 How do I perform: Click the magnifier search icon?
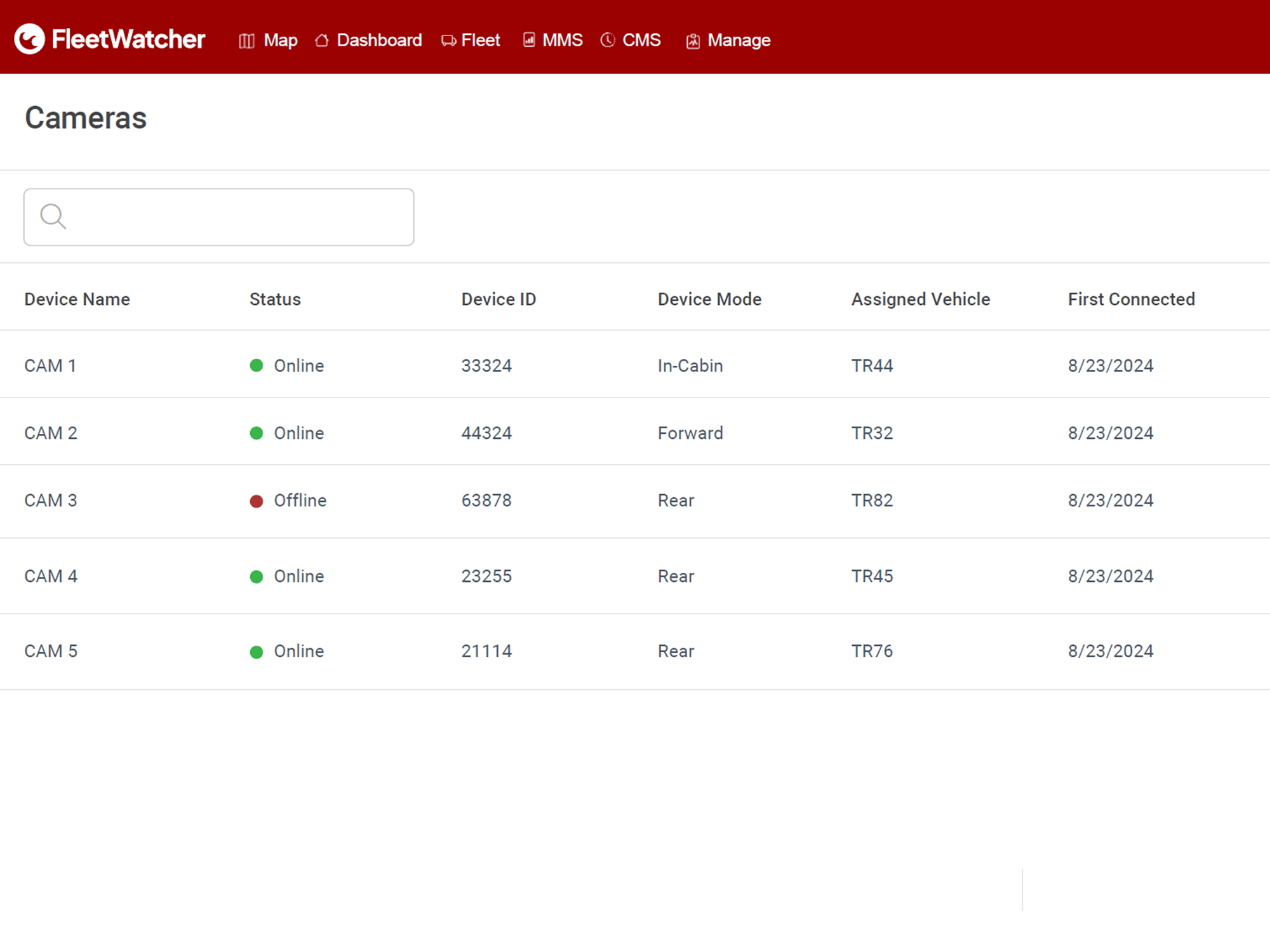point(53,217)
